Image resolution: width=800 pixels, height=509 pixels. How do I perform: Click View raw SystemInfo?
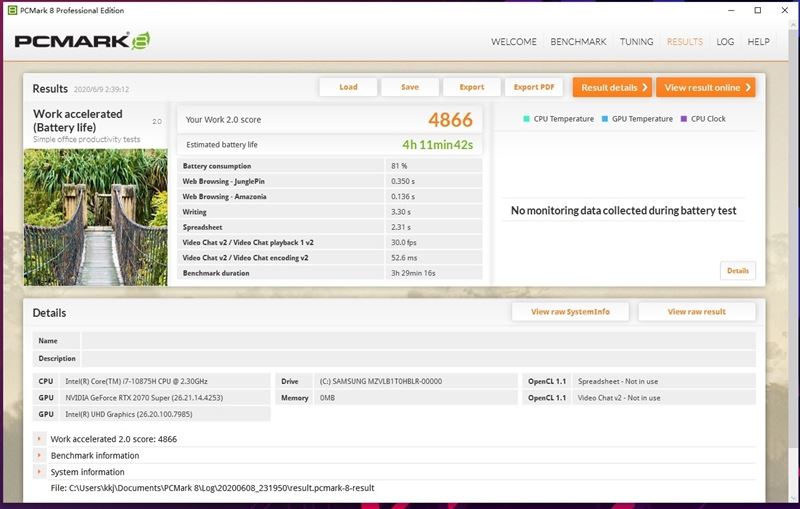pos(570,312)
